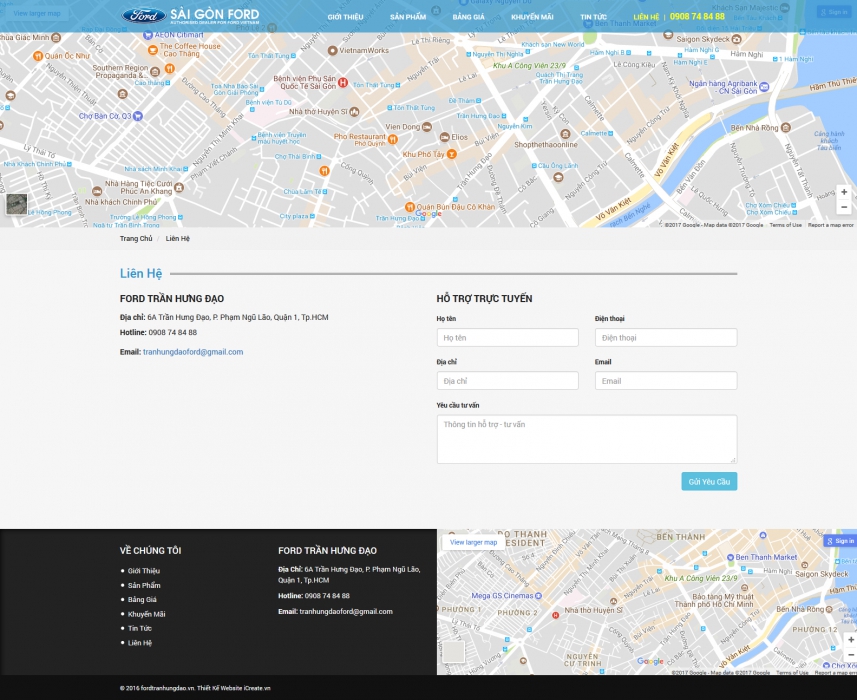Open the tranhungdaoford@gmail.com email link
This screenshot has width=857, height=700.
(x=193, y=352)
